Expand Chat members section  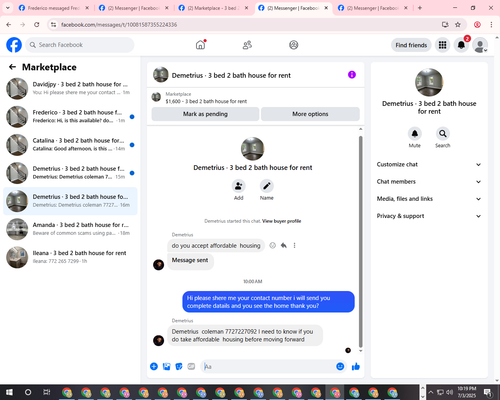pos(429,182)
